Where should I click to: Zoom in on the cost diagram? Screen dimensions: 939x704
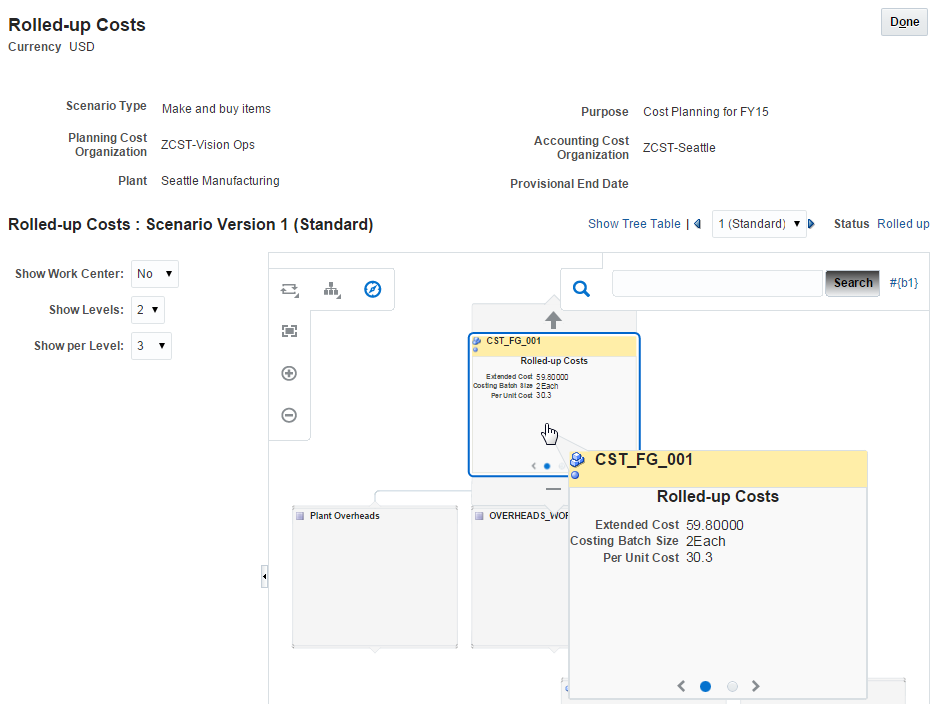pos(290,374)
